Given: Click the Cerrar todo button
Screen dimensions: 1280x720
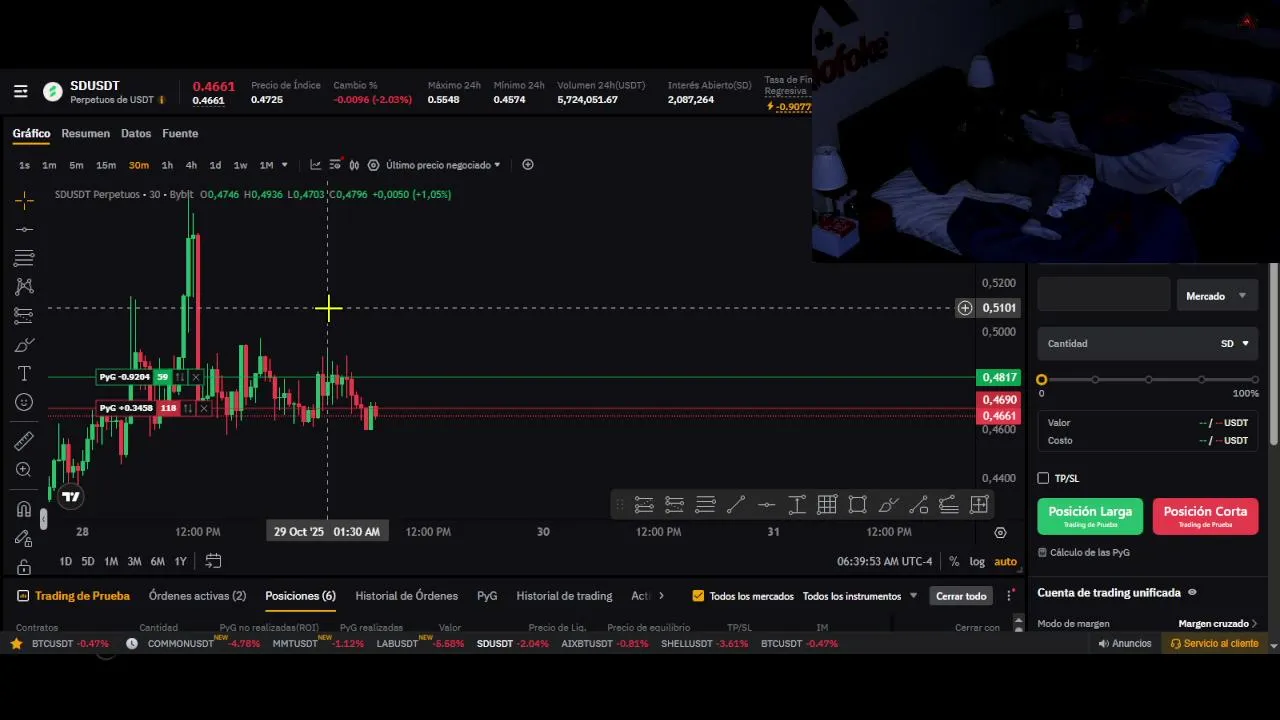Looking at the screenshot, I should pos(961,596).
